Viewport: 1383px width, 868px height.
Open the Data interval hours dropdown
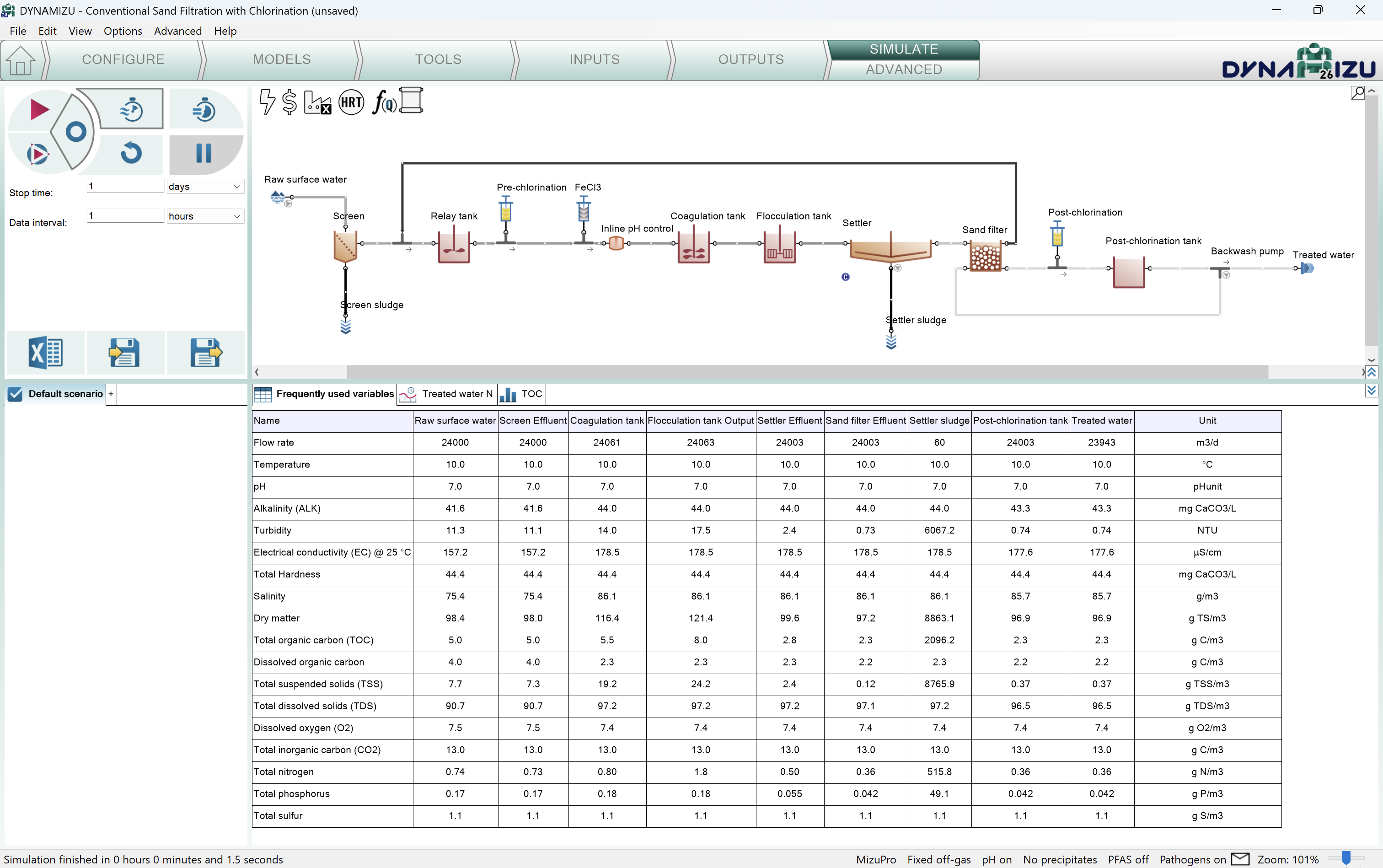[x=205, y=216]
